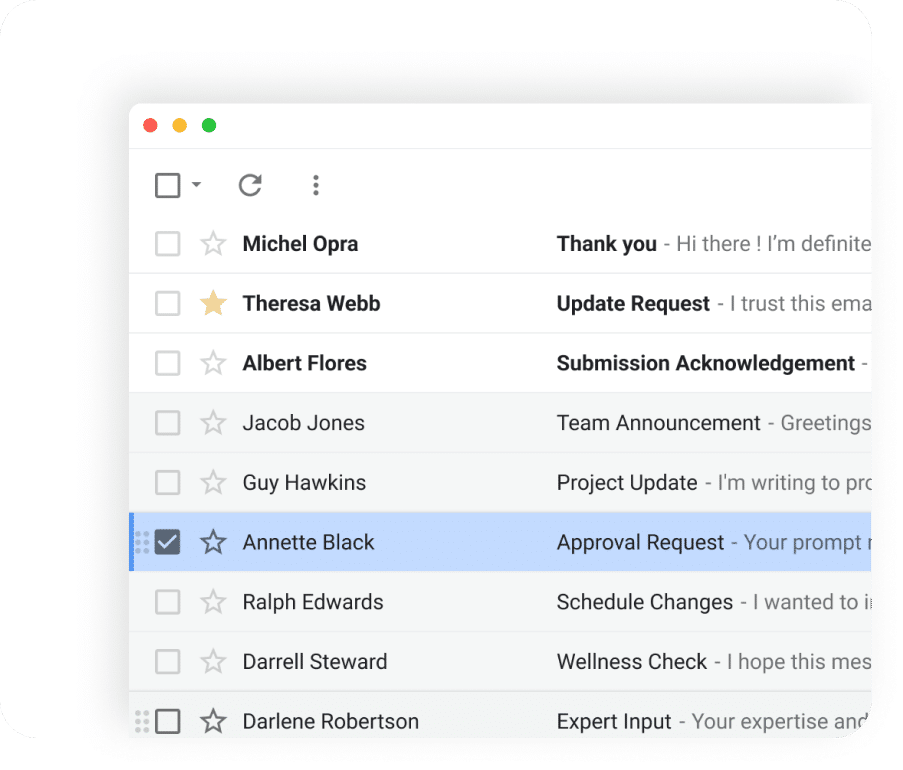Open the three-dot more options menu
Image resolution: width=903 pixels, height=770 pixels.
tap(316, 185)
